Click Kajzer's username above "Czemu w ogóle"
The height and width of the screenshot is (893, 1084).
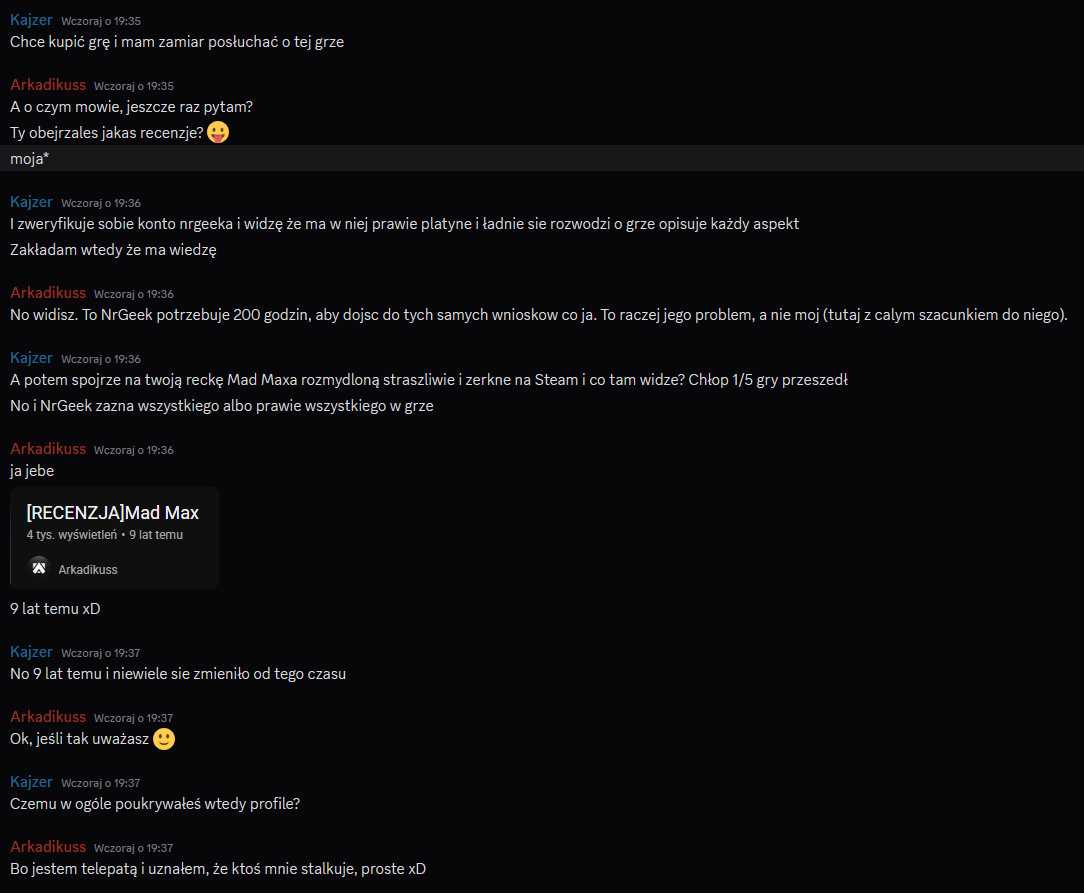[31, 782]
